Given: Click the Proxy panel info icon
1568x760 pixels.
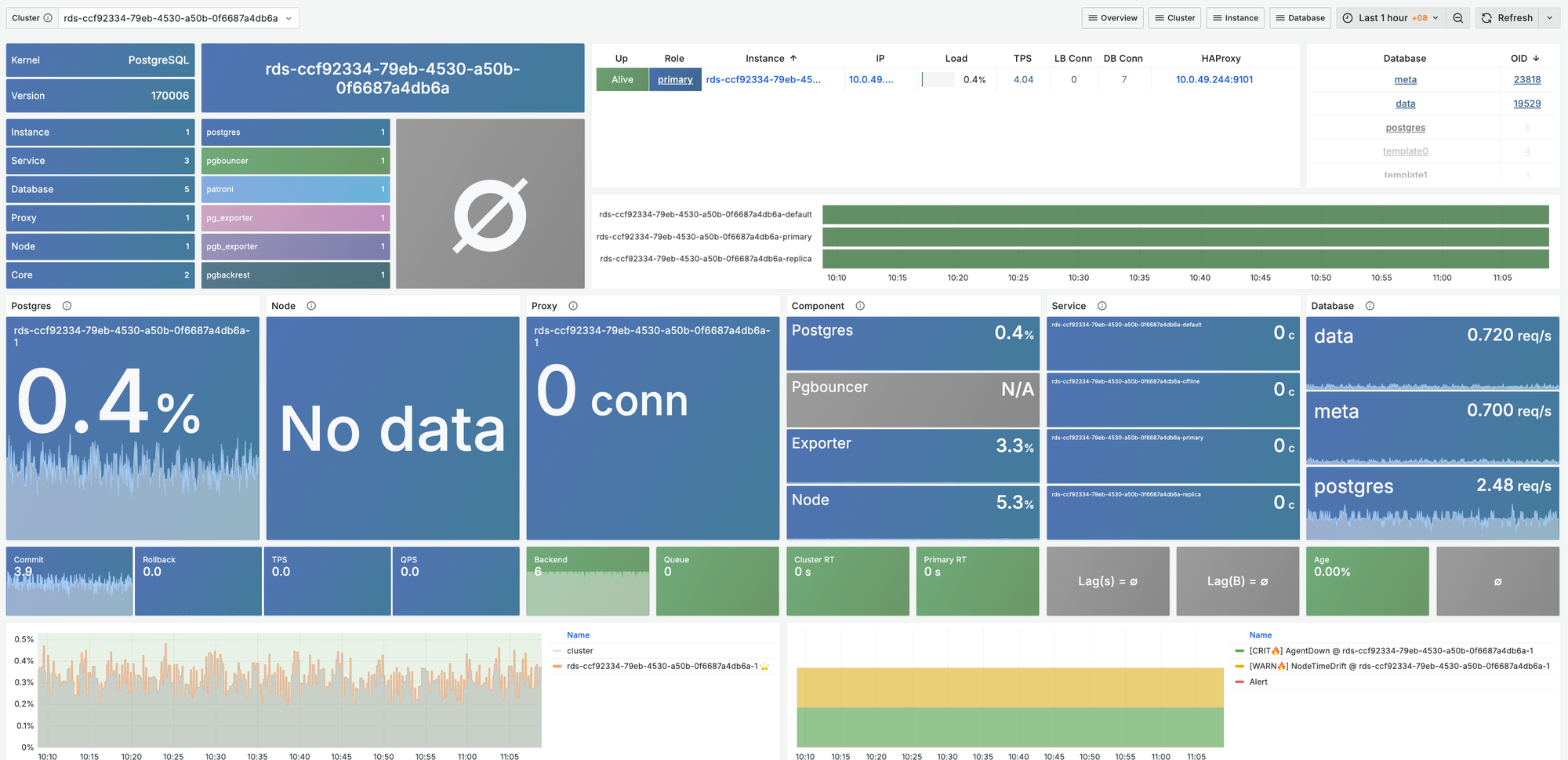Looking at the screenshot, I should 573,306.
